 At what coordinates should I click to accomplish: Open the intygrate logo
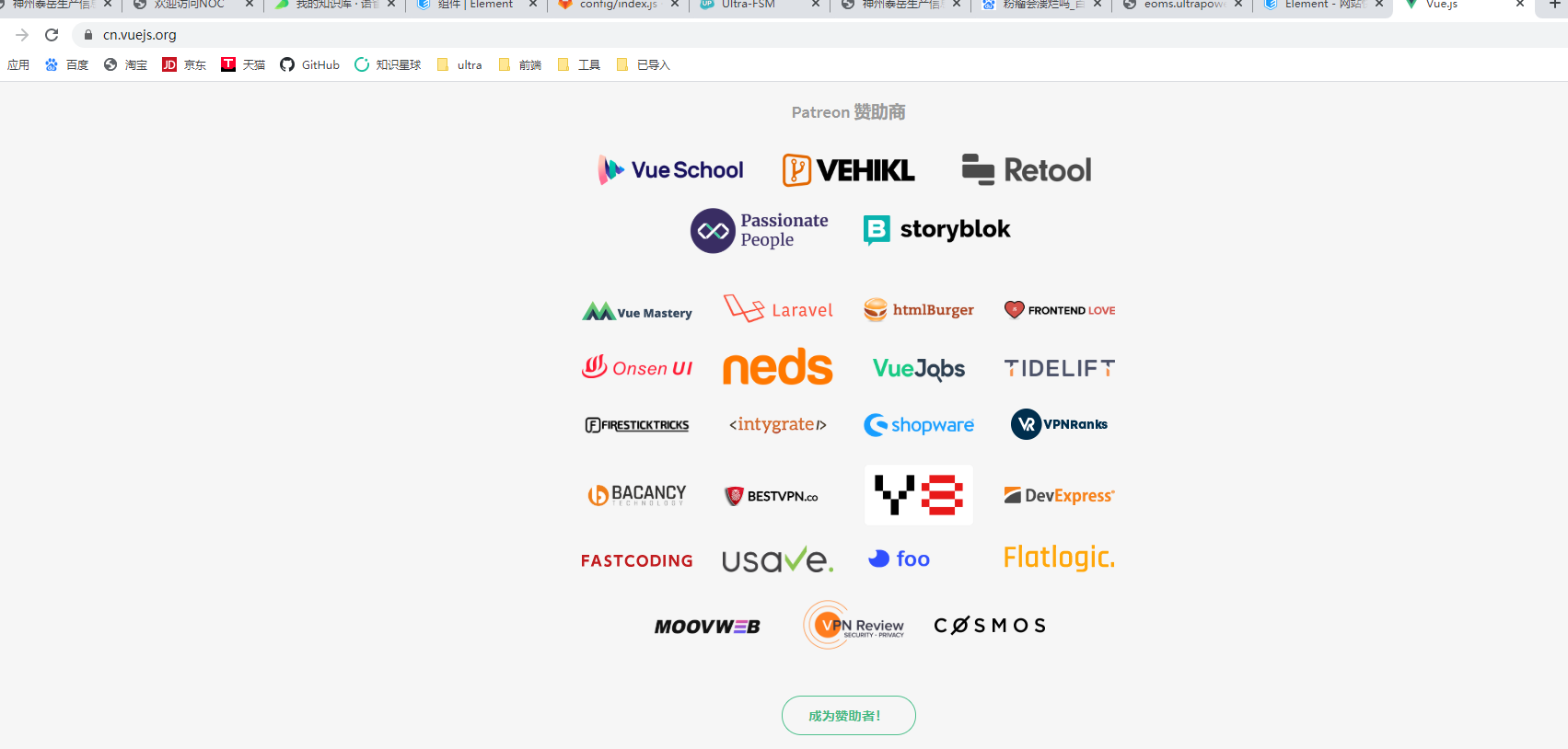(778, 424)
